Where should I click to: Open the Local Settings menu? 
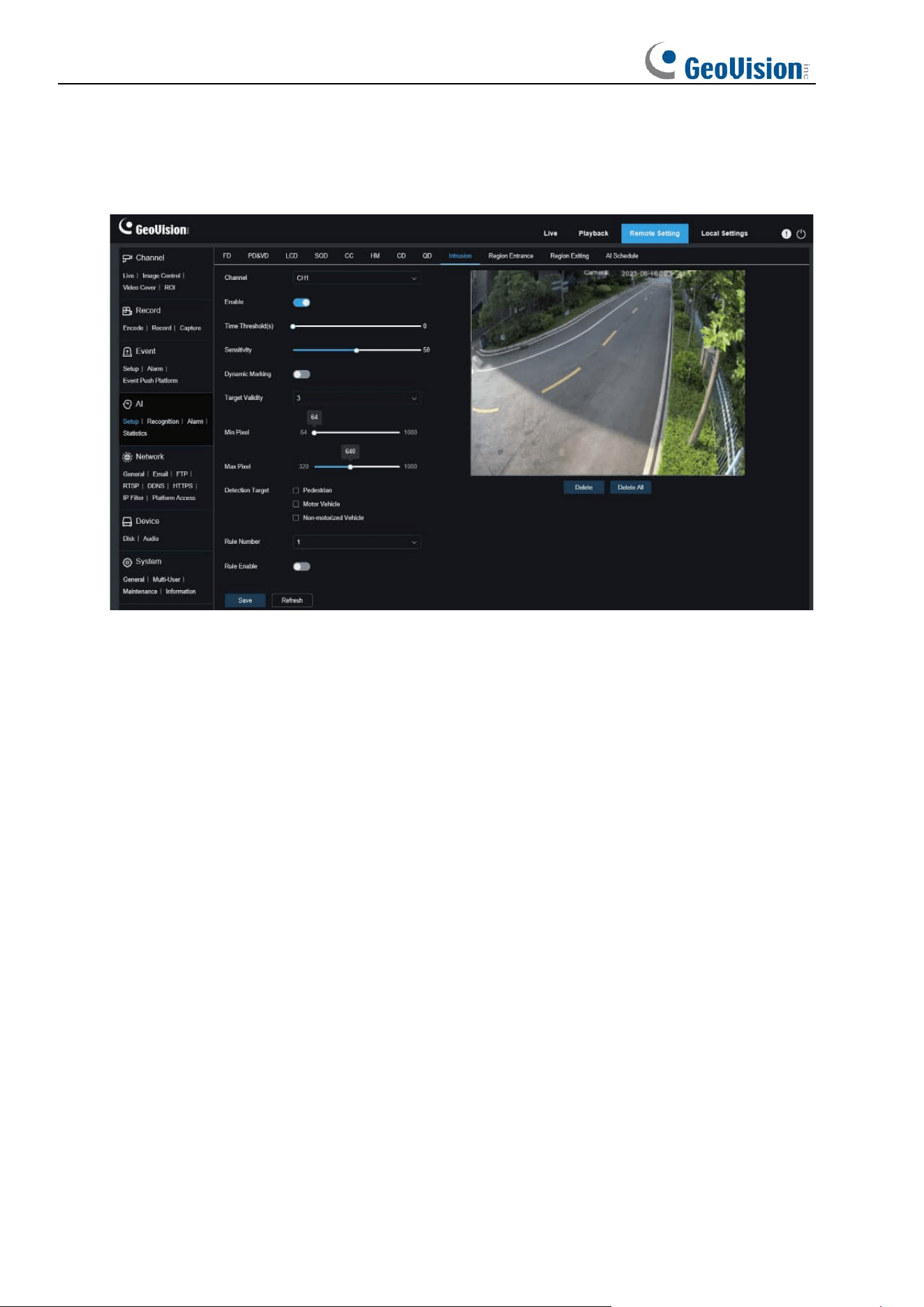pos(724,234)
